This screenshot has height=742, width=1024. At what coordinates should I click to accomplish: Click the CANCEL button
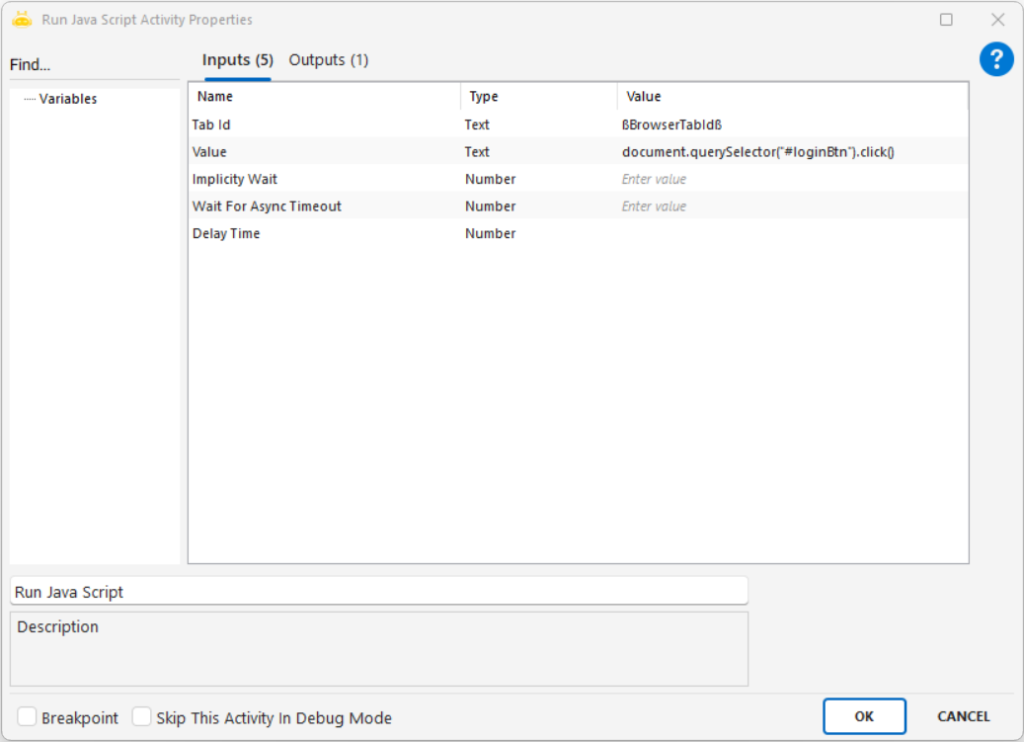963,716
